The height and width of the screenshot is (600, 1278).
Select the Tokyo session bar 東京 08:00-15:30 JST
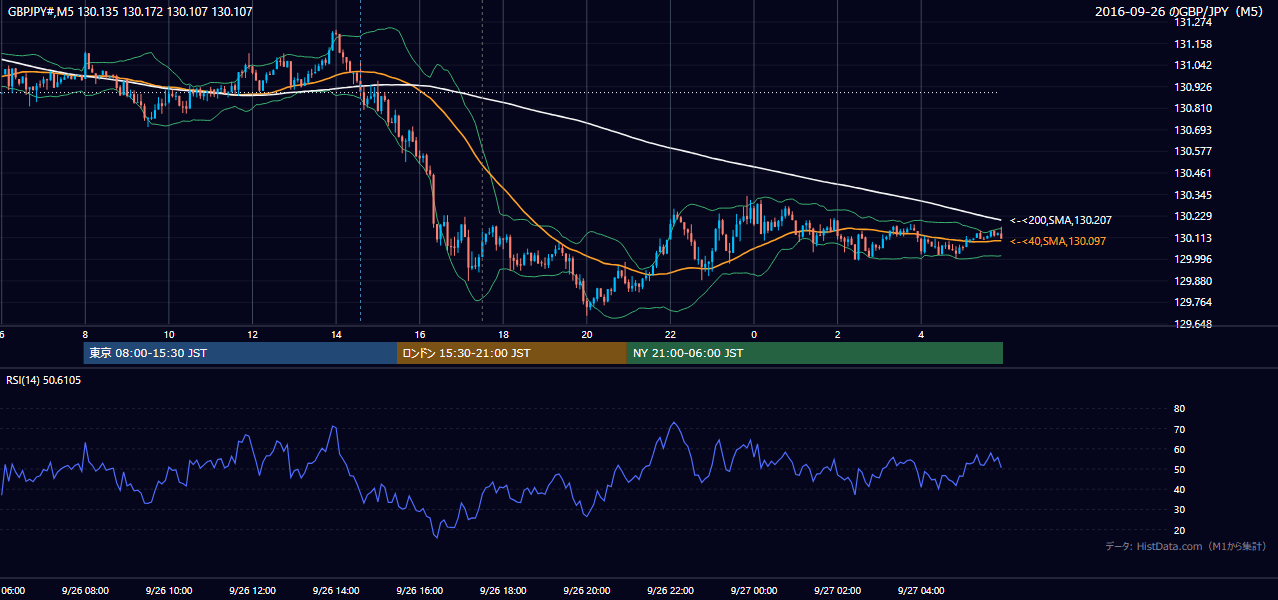240,353
